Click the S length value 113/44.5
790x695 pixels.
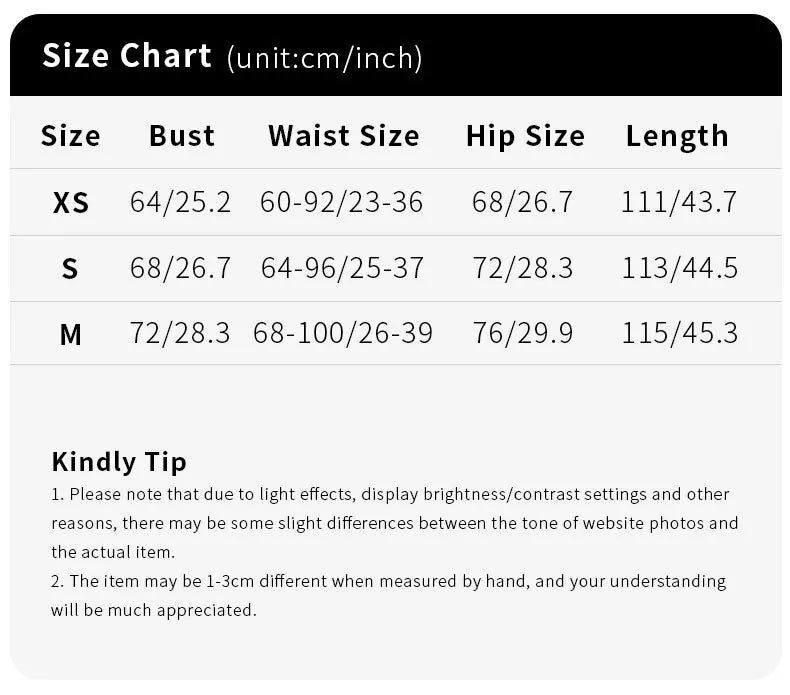pos(680,268)
